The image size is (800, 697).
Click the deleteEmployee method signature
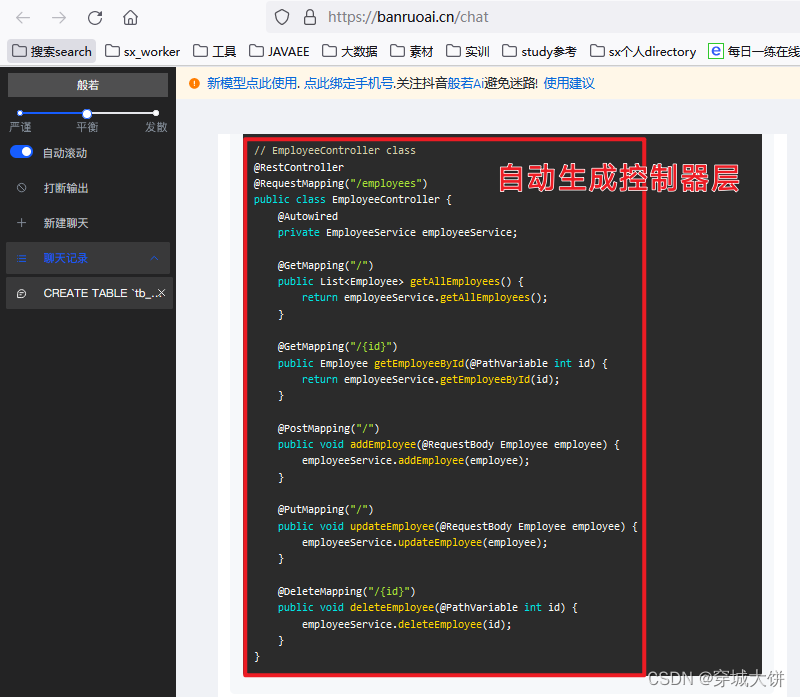point(428,607)
